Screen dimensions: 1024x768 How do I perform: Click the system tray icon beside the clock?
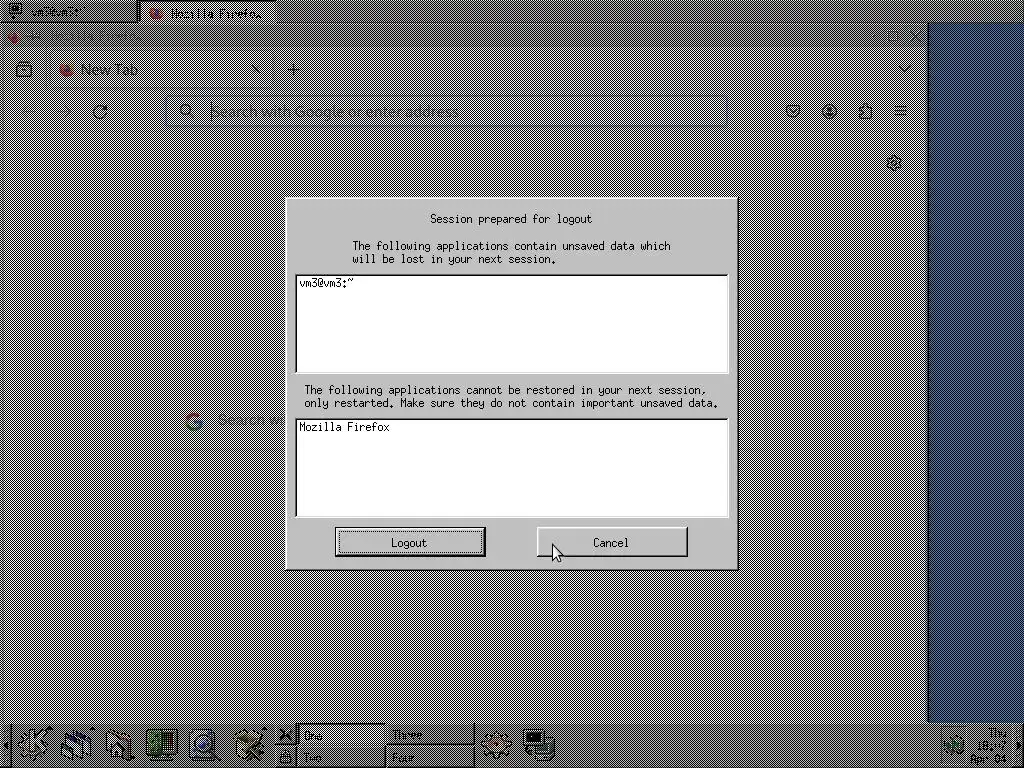point(954,744)
